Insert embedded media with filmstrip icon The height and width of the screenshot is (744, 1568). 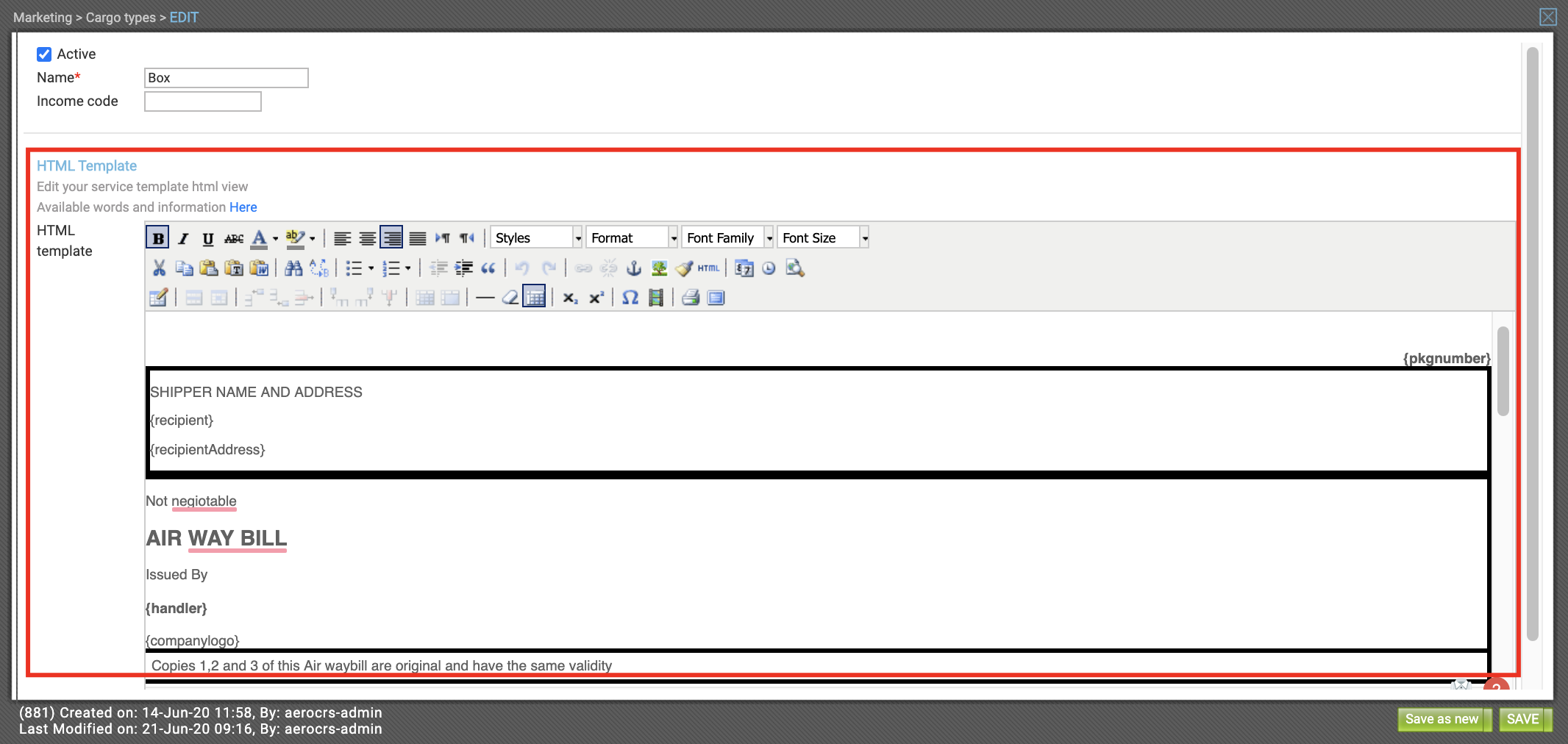[655, 298]
